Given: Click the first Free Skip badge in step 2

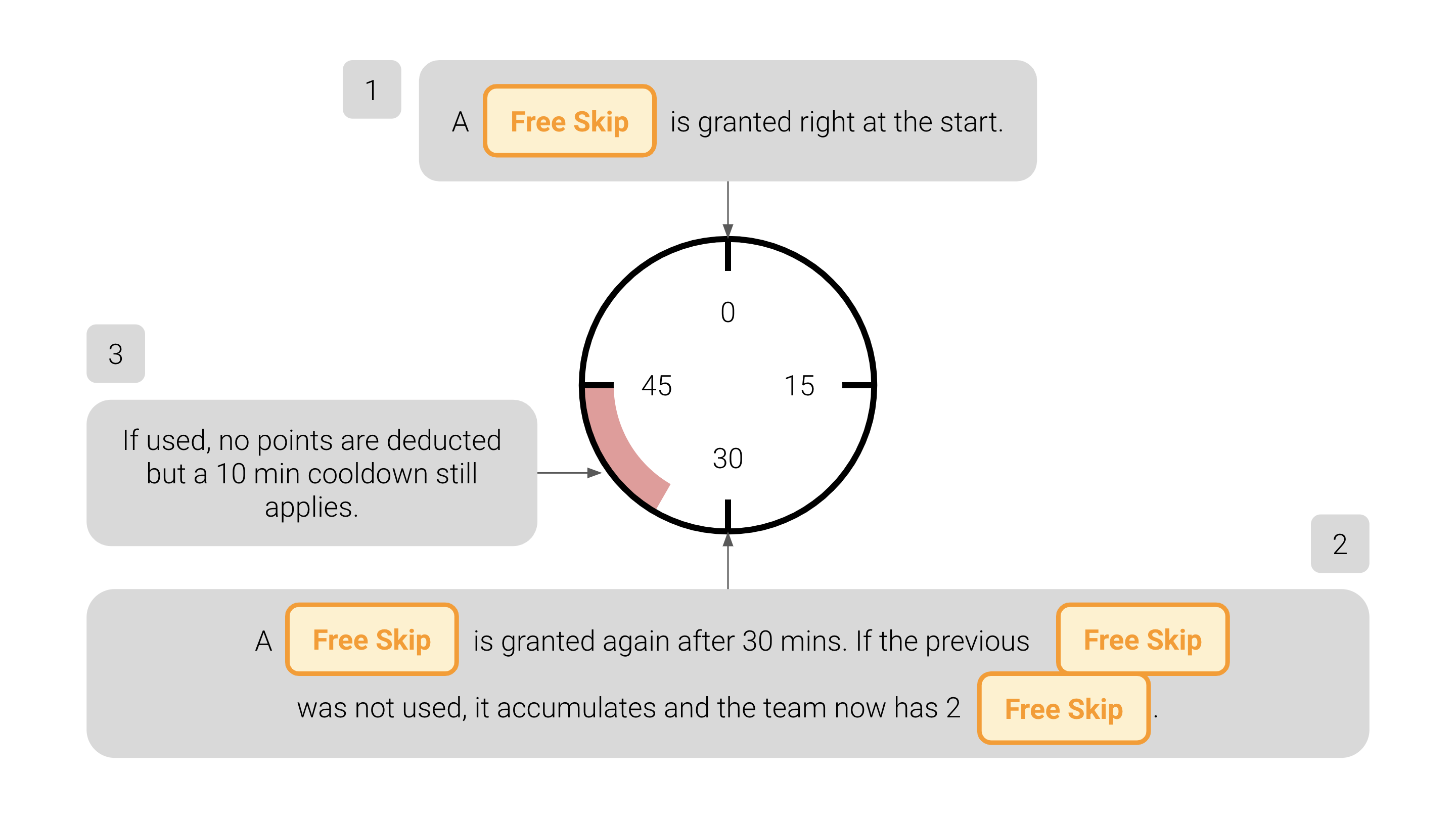Looking at the screenshot, I should point(372,639).
